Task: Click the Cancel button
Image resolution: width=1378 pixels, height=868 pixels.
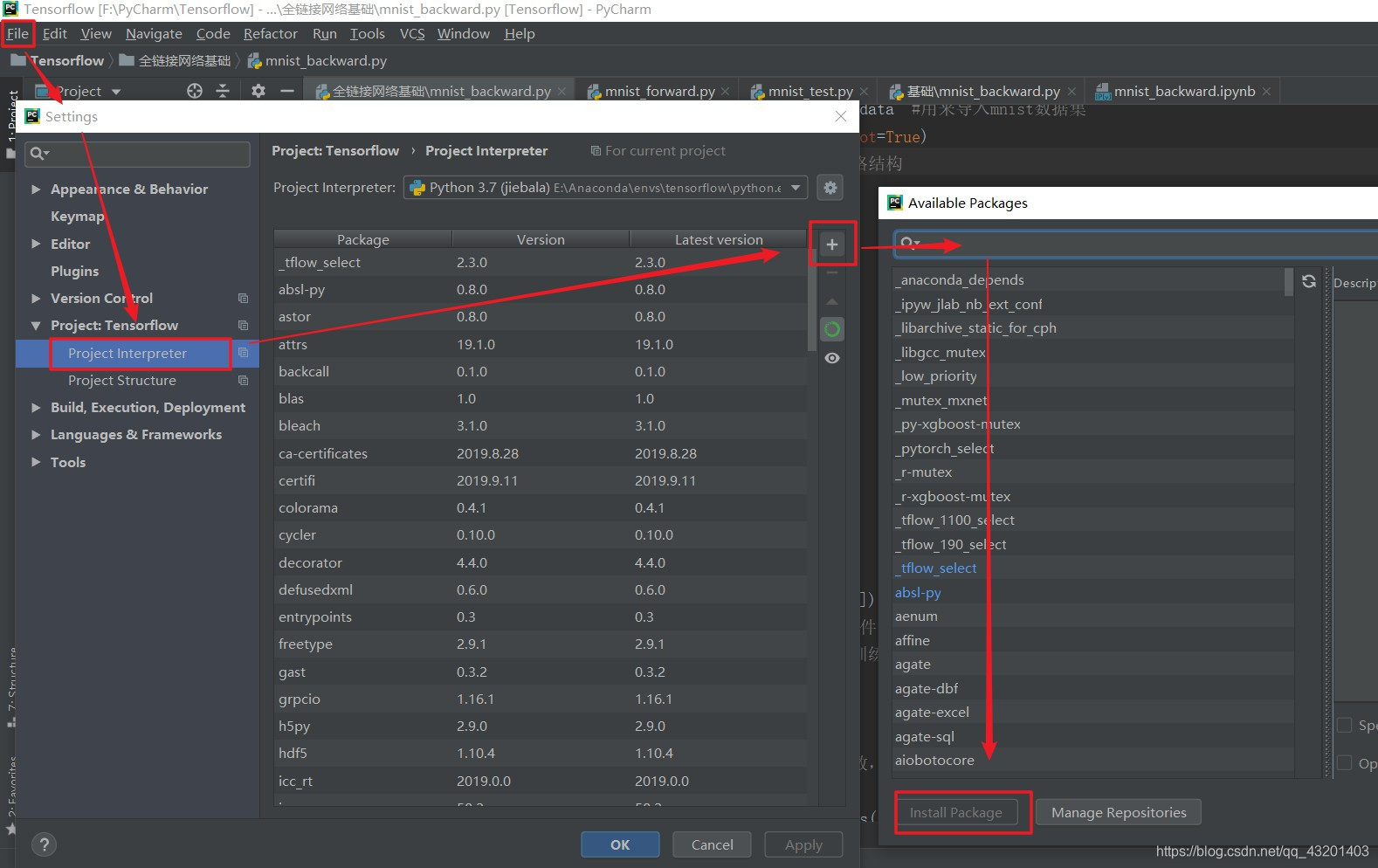Action: [712, 844]
